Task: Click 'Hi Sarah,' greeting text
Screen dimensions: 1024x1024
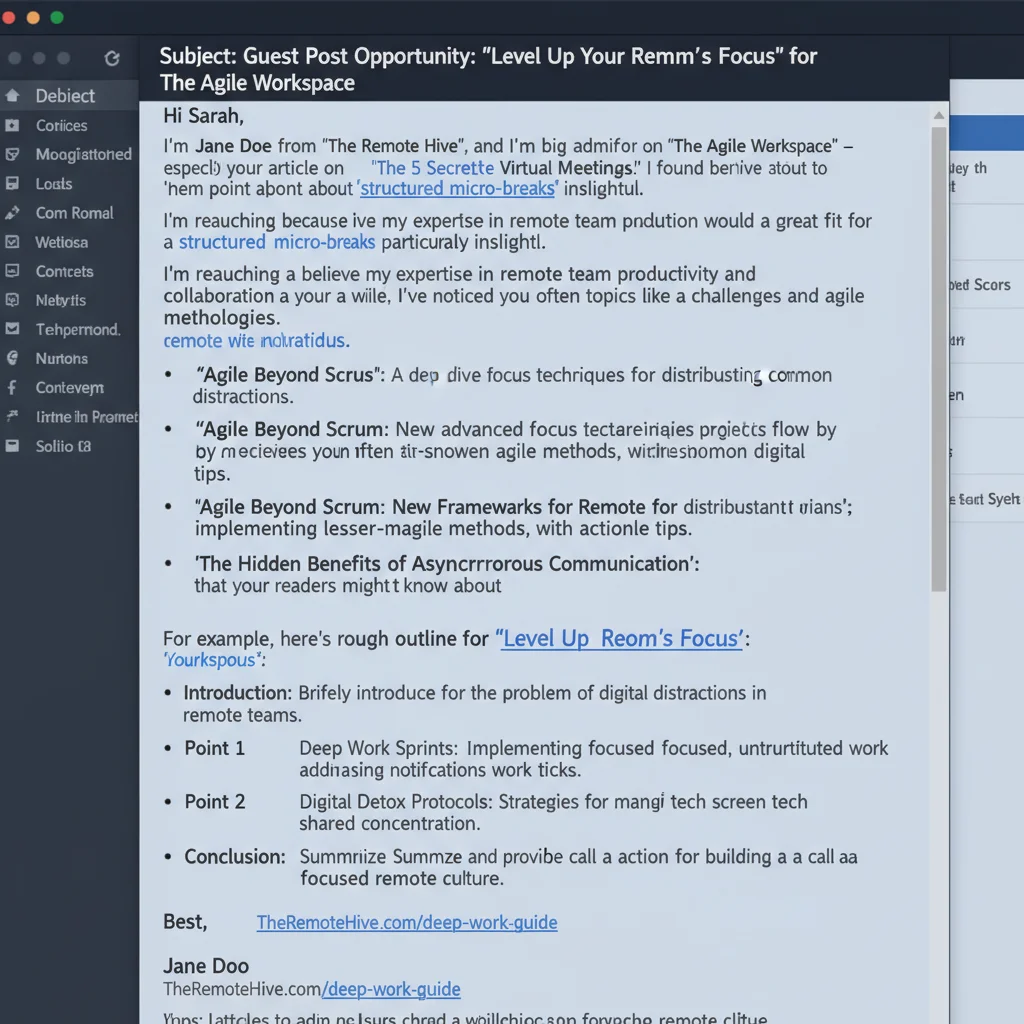Action: (203, 116)
